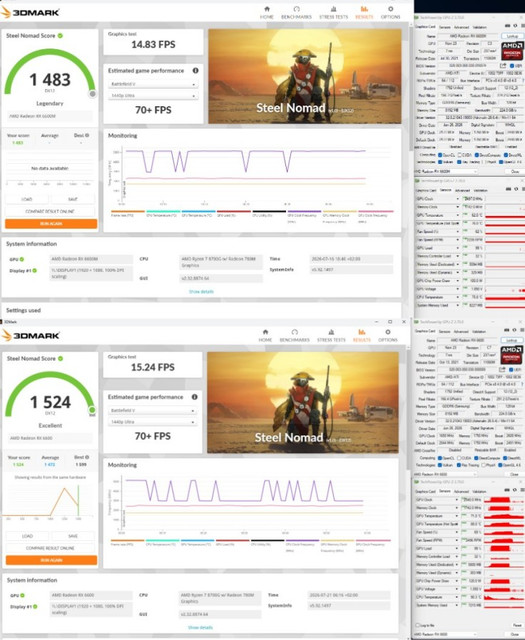525x640 pixels.
Task: Open Results tab in the 1483-score 3DMark window
Action: pos(364,13)
